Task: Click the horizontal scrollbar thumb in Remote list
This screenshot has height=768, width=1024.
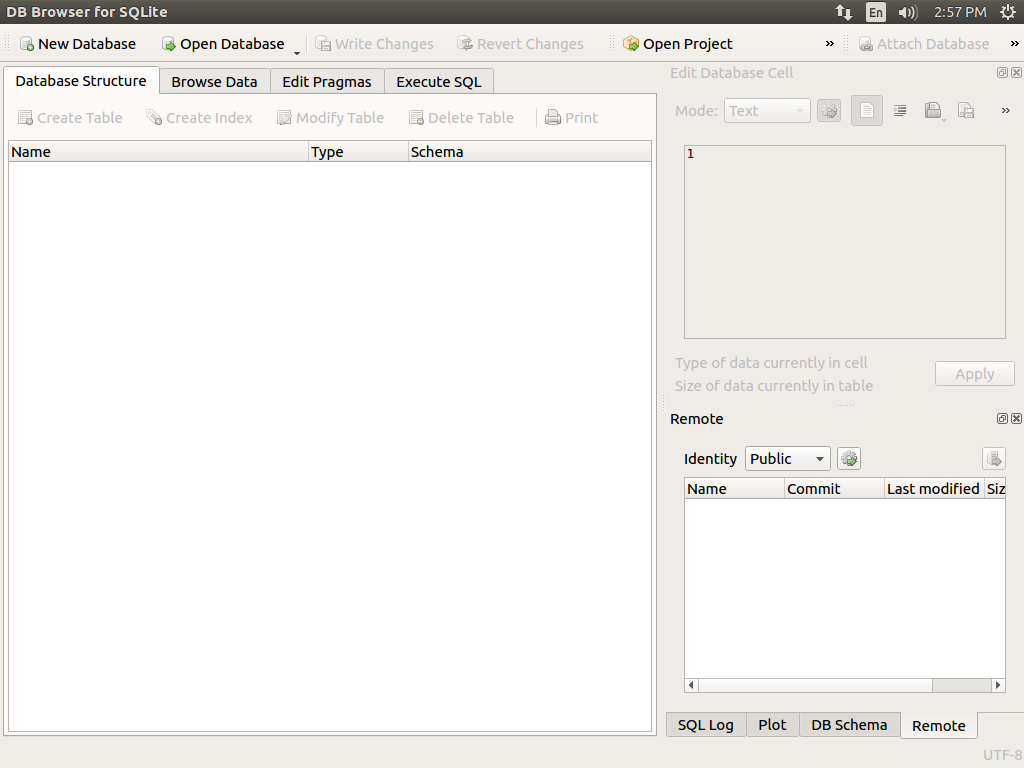Action: click(815, 685)
